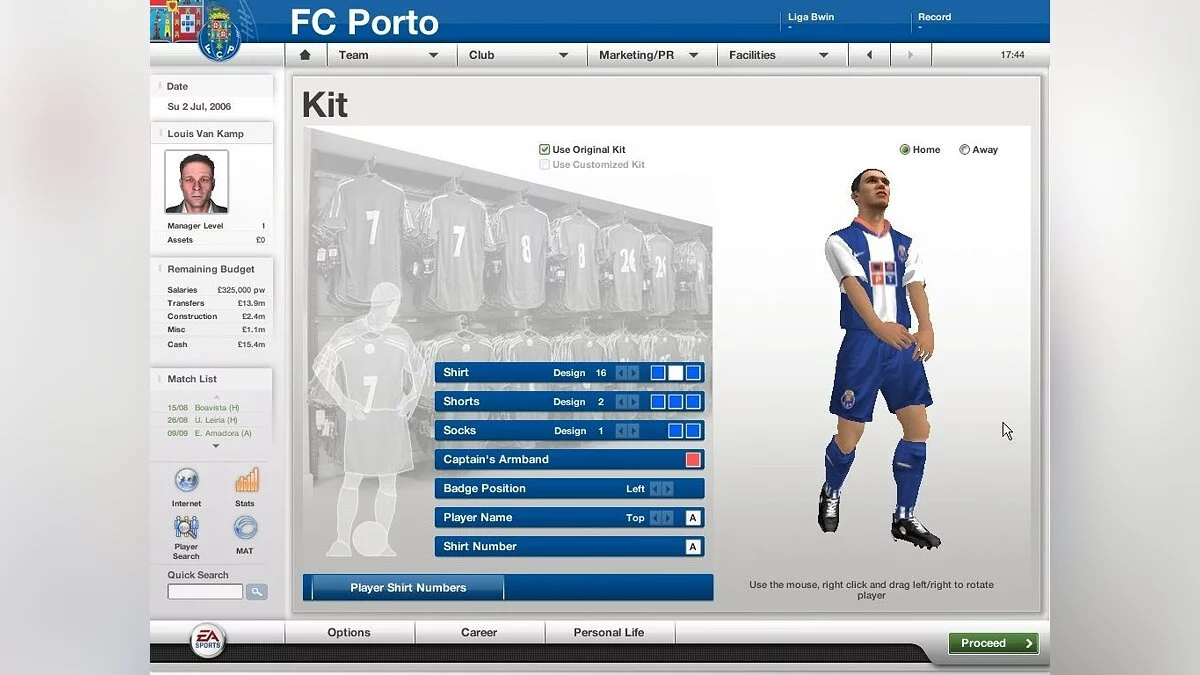Click the forward navigation arrow
The height and width of the screenshot is (675, 1200).
[x=910, y=55]
